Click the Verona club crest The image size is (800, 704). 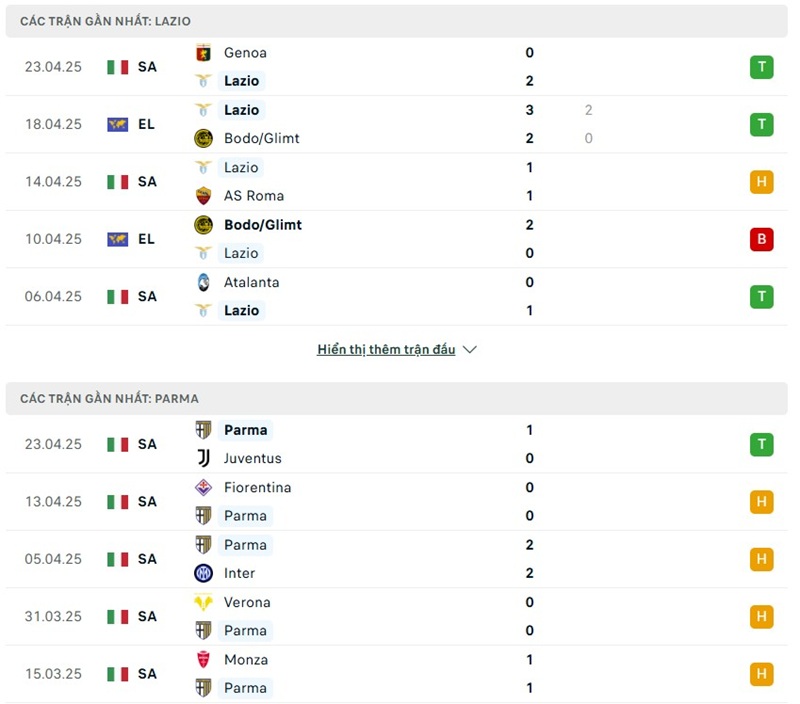coord(202,602)
